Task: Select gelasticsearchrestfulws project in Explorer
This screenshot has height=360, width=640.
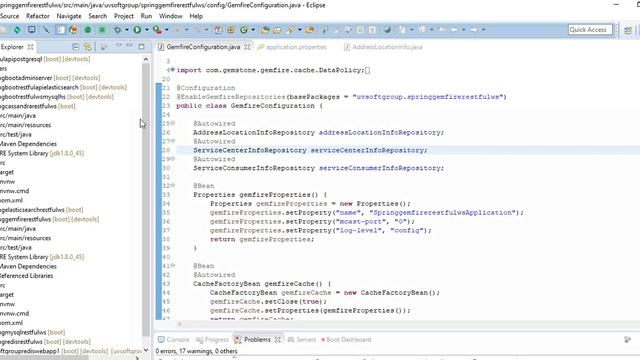Action: tap(42, 210)
